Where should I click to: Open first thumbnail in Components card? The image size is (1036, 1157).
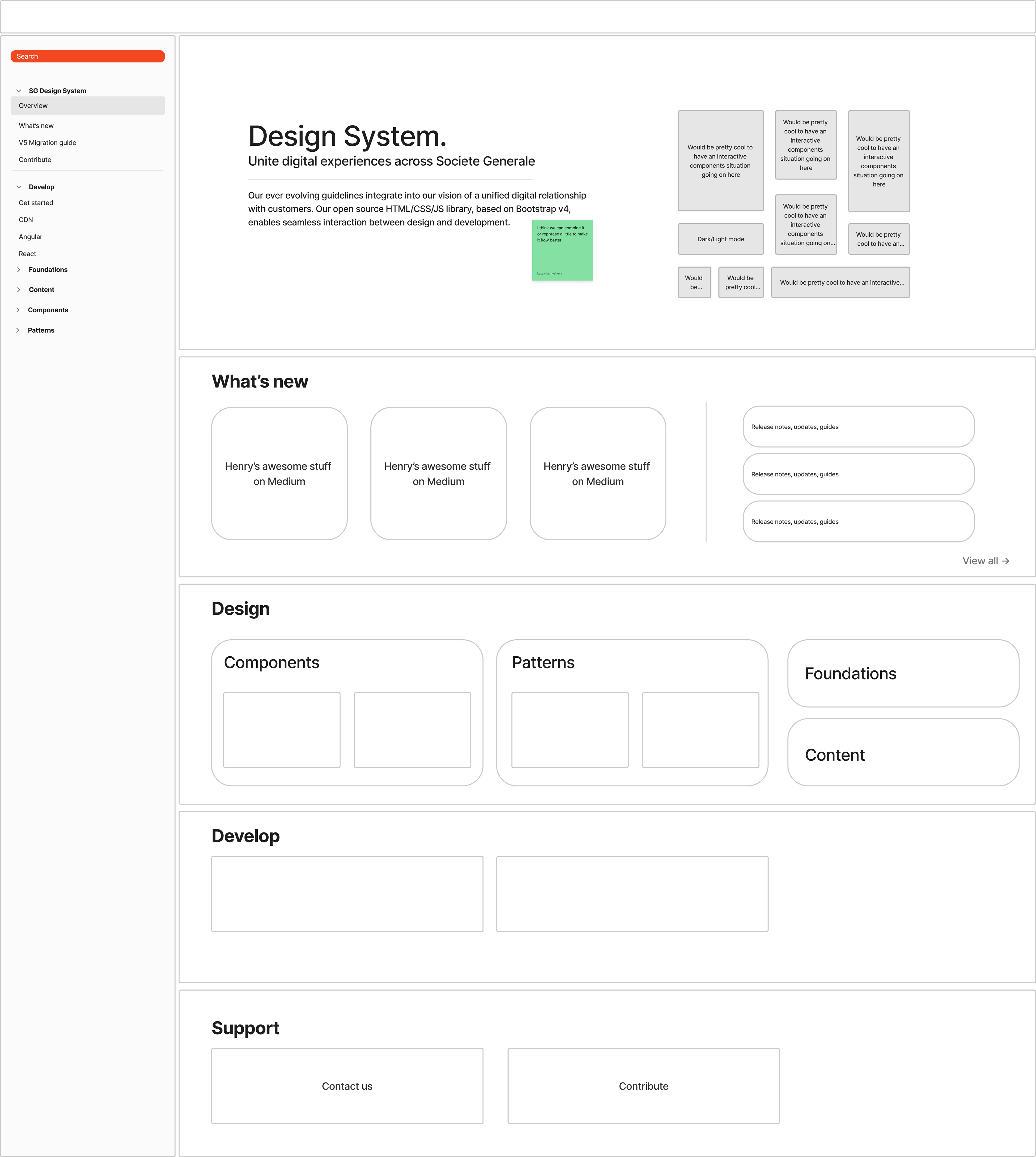[x=282, y=730]
